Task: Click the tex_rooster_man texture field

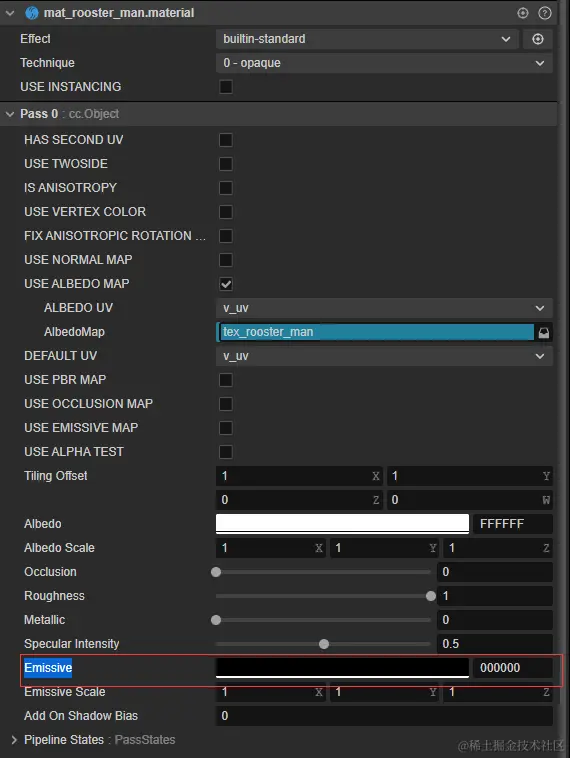Action: [x=376, y=332]
